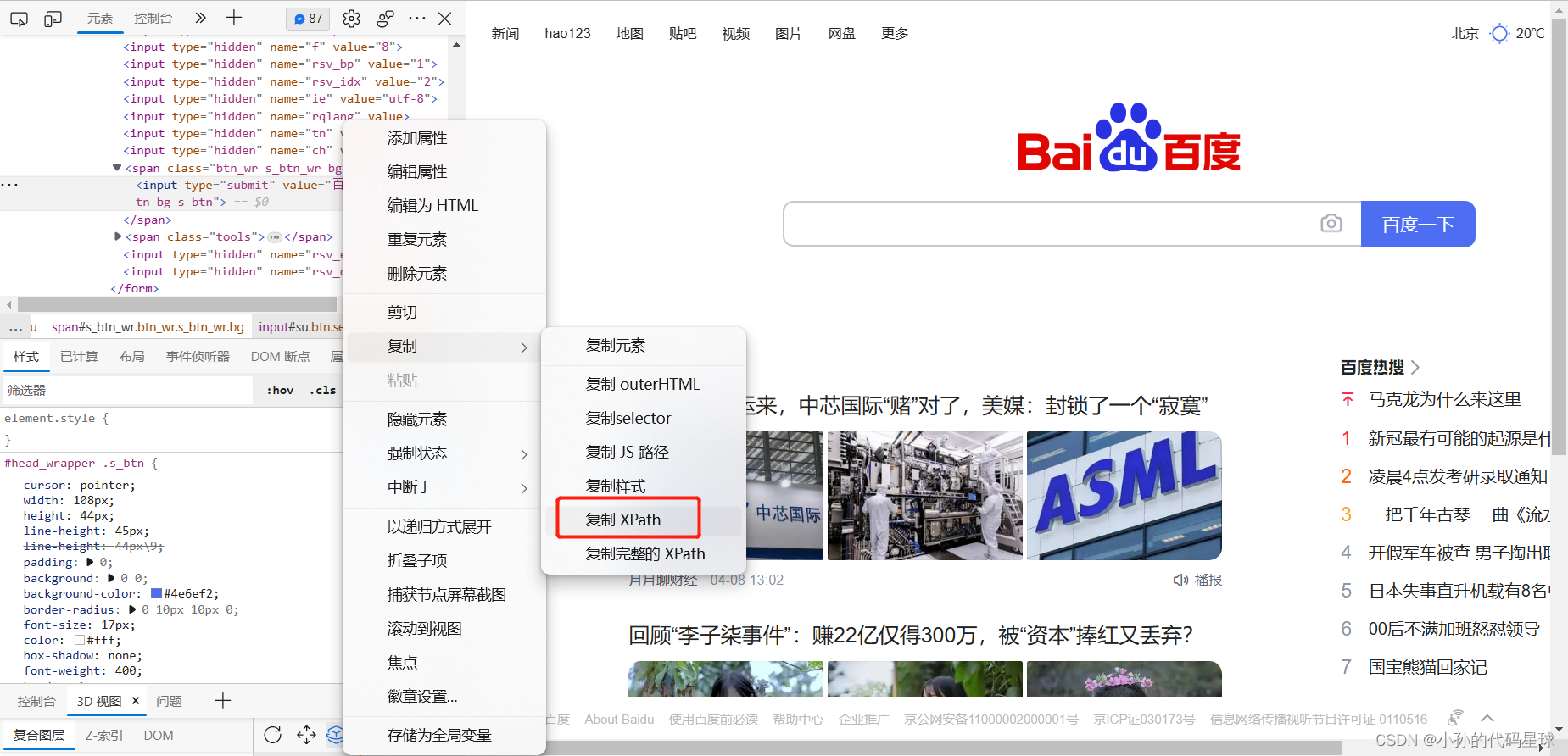This screenshot has width=1568, height=756.
Task: Open DevTools more options ellipsis
Action: pos(417,19)
